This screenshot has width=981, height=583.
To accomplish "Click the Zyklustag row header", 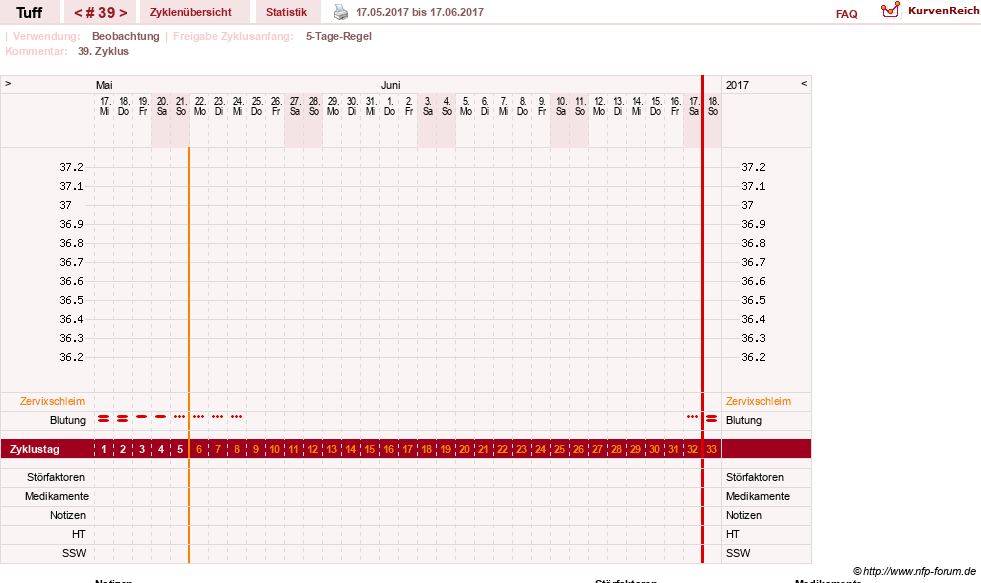I will (x=34, y=449).
